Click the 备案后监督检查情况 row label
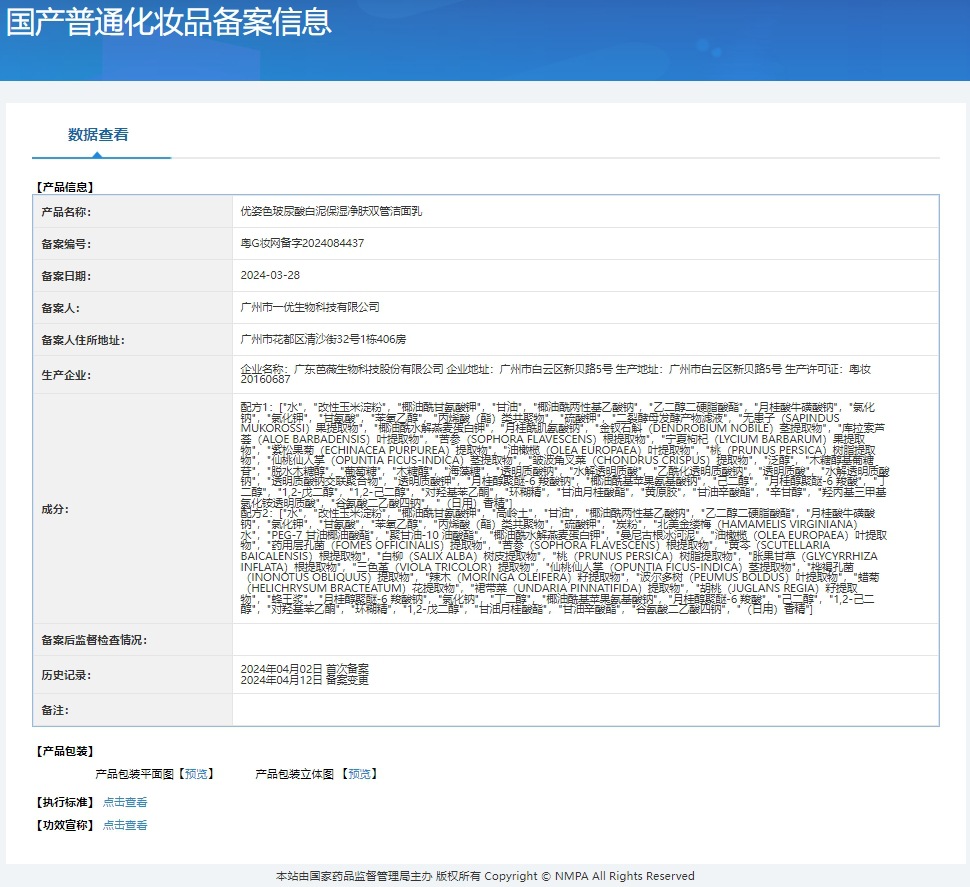This screenshot has height=887, width=970. pyautogui.click(x=94, y=640)
